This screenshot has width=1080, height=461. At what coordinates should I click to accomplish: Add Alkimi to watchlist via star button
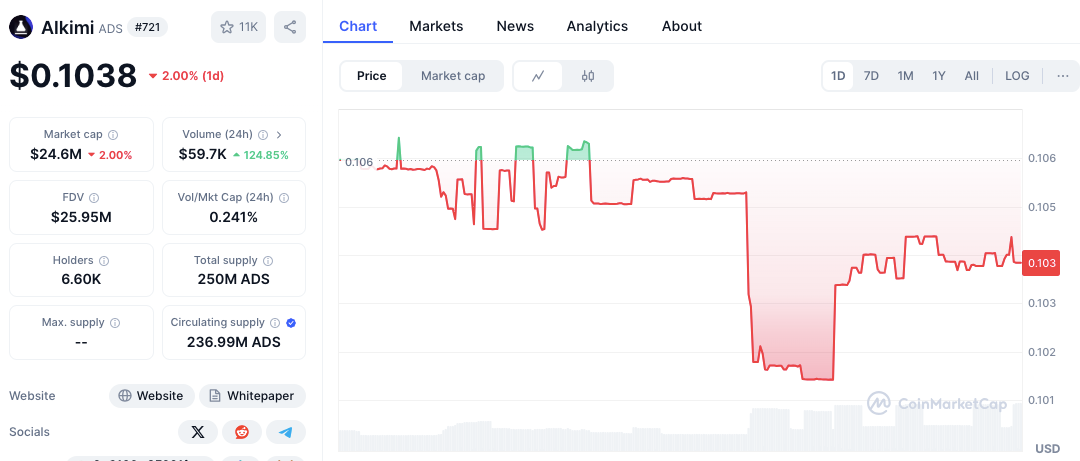click(x=238, y=27)
